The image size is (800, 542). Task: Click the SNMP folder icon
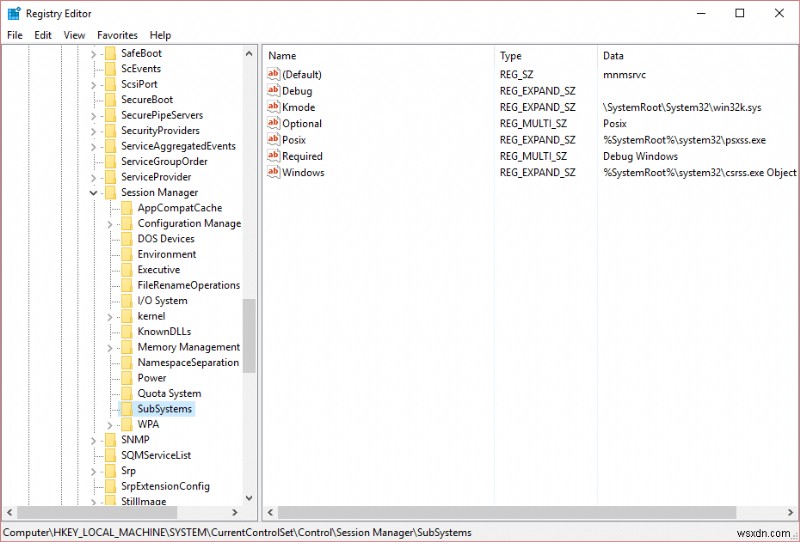(x=110, y=439)
